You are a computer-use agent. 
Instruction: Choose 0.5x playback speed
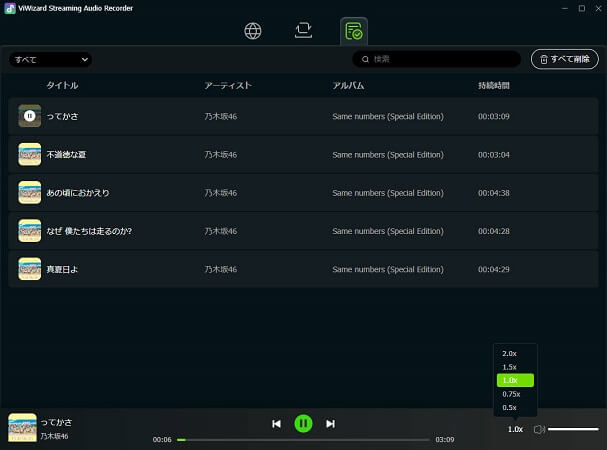click(515, 408)
